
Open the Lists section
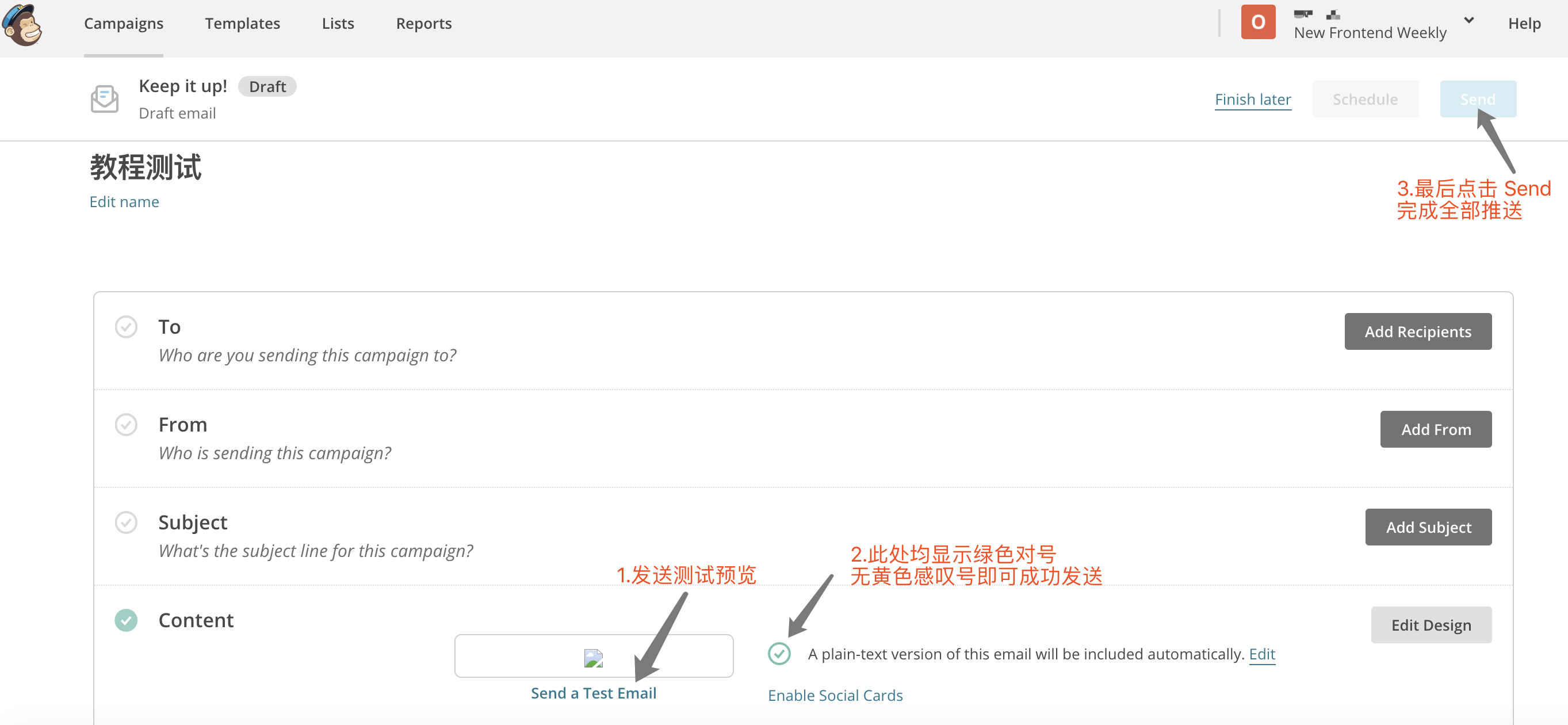click(338, 23)
